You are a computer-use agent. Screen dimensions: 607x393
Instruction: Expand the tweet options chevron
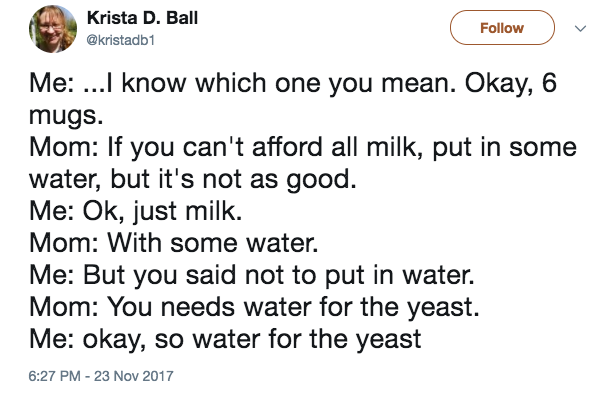point(580,28)
